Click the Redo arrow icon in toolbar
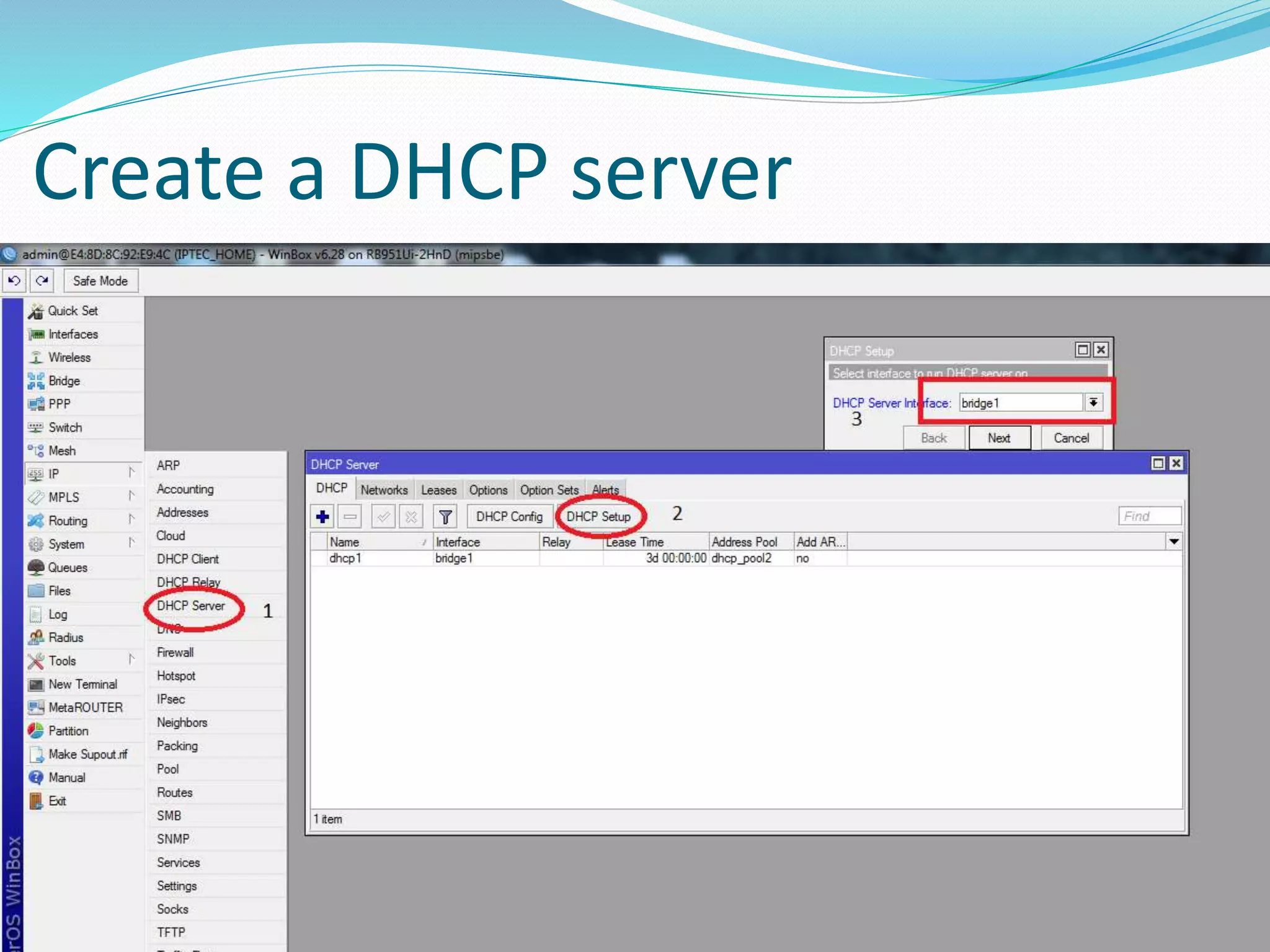 click(x=42, y=281)
